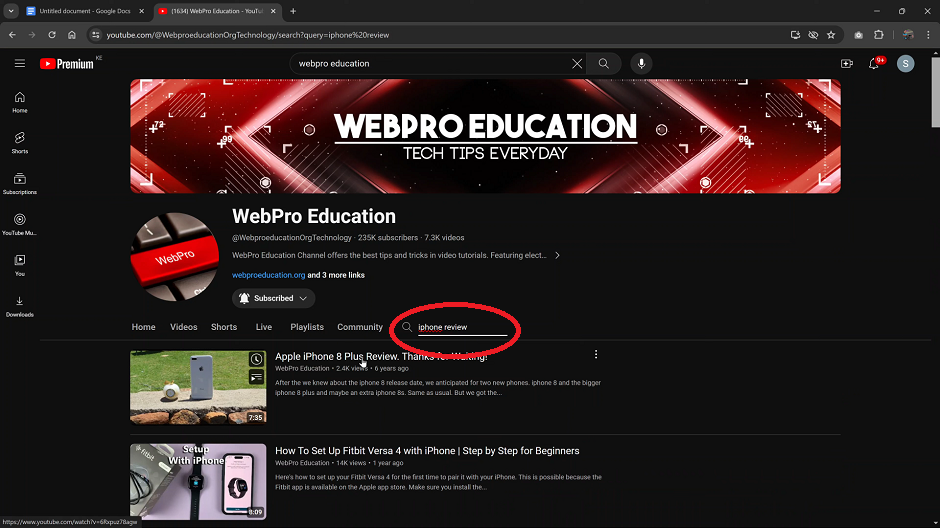The height and width of the screenshot is (528, 940).
Task: Click the WebPro channel avatar image
Action: pyautogui.click(x=174, y=257)
